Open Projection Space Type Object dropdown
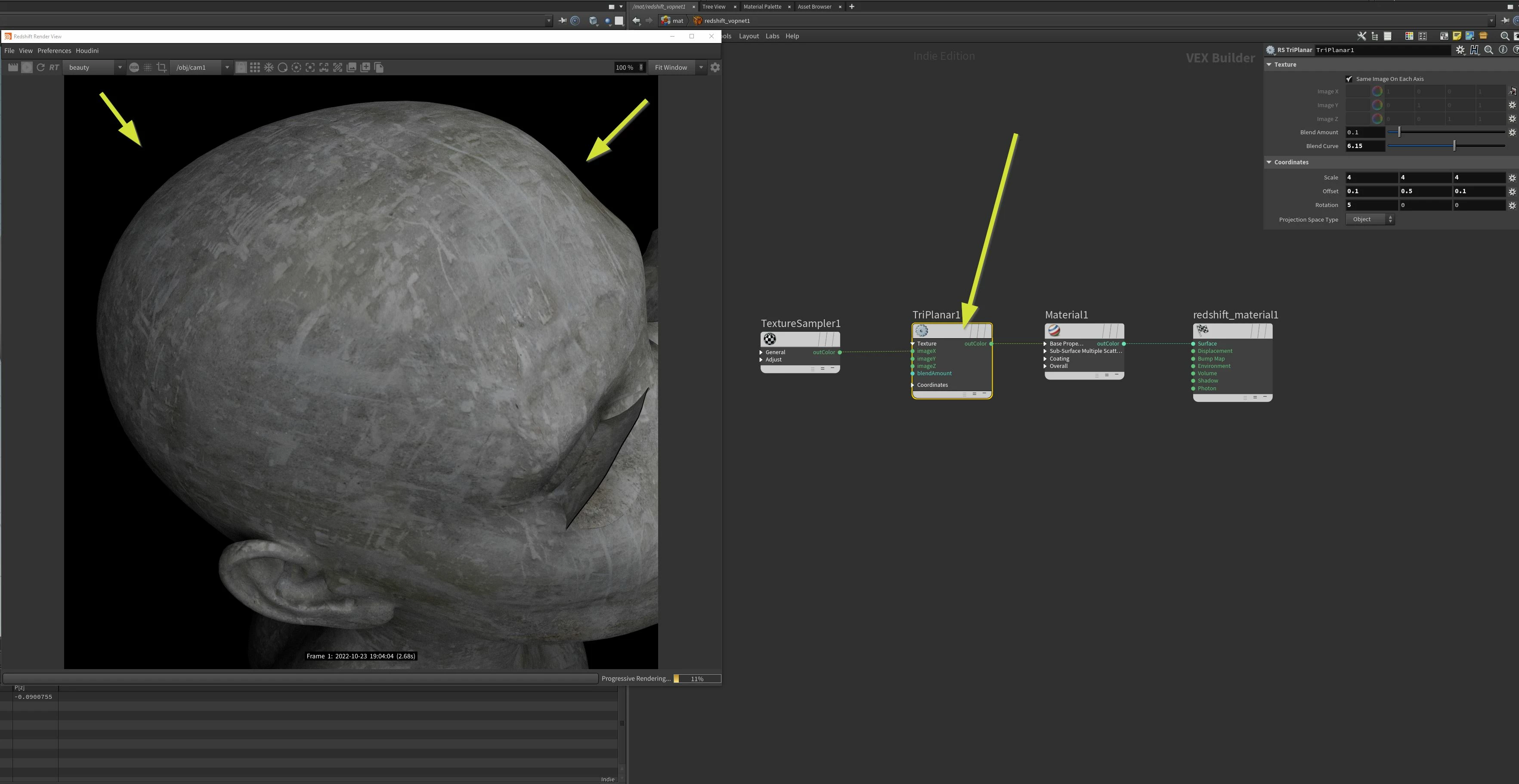This screenshot has height=784, width=1519. 1369,219
